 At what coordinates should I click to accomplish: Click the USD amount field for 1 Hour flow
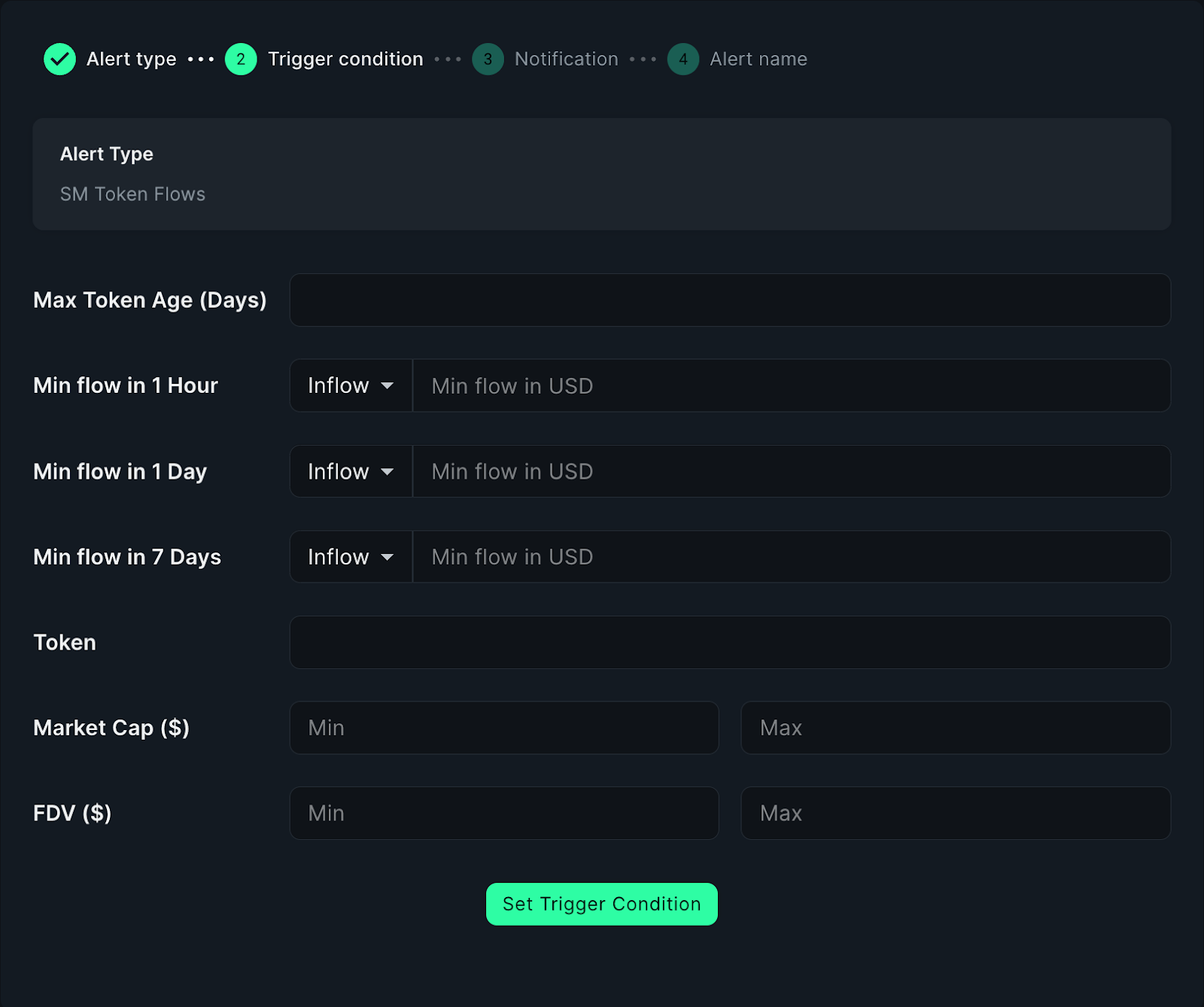[792, 385]
